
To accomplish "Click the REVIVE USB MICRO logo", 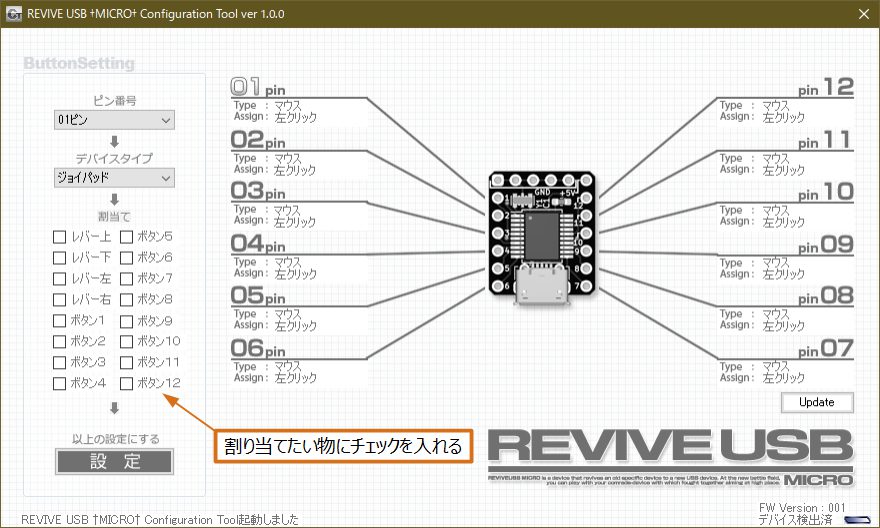I will [671, 457].
